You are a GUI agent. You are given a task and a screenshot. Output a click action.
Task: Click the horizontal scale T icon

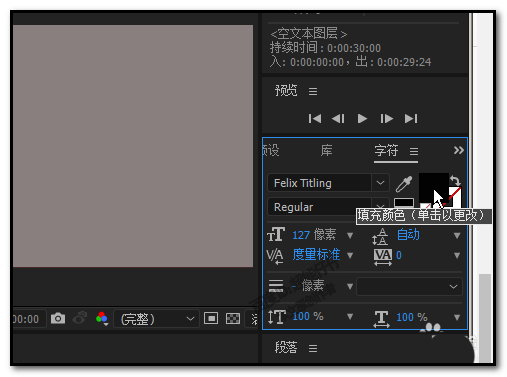[x=381, y=319]
